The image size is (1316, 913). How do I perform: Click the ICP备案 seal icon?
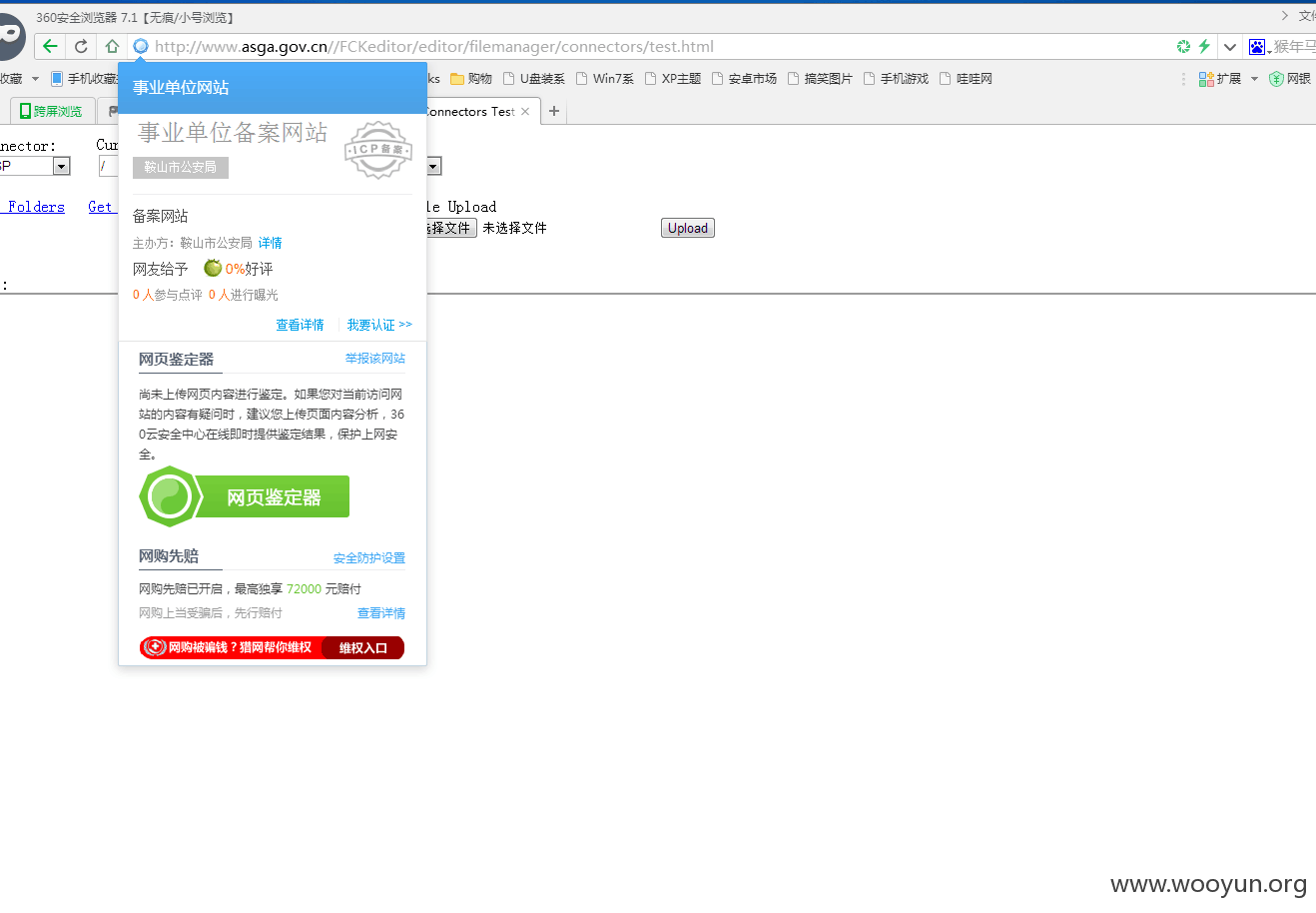click(378, 150)
